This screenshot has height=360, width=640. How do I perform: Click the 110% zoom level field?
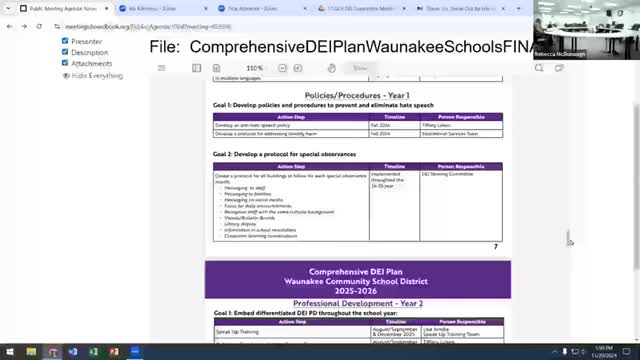click(x=254, y=68)
